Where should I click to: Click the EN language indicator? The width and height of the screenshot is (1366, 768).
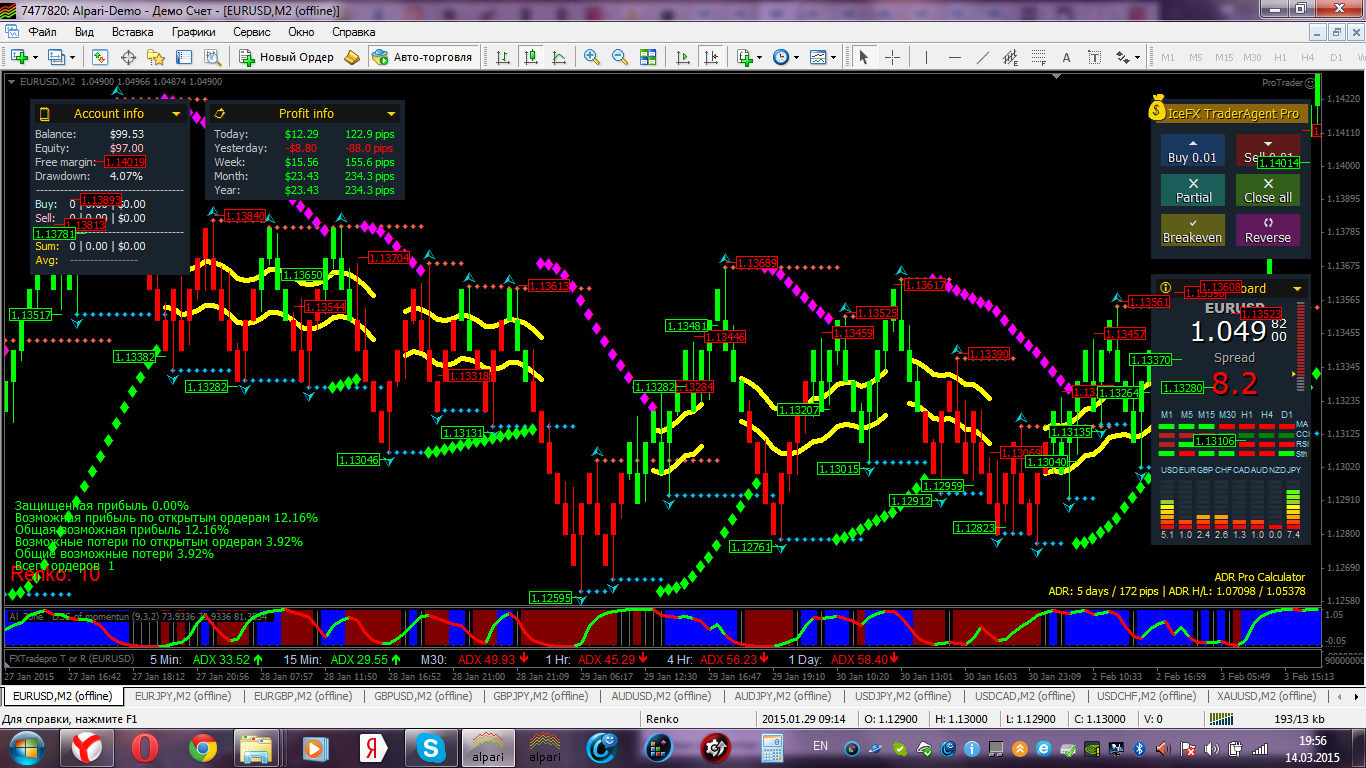tap(820, 746)
